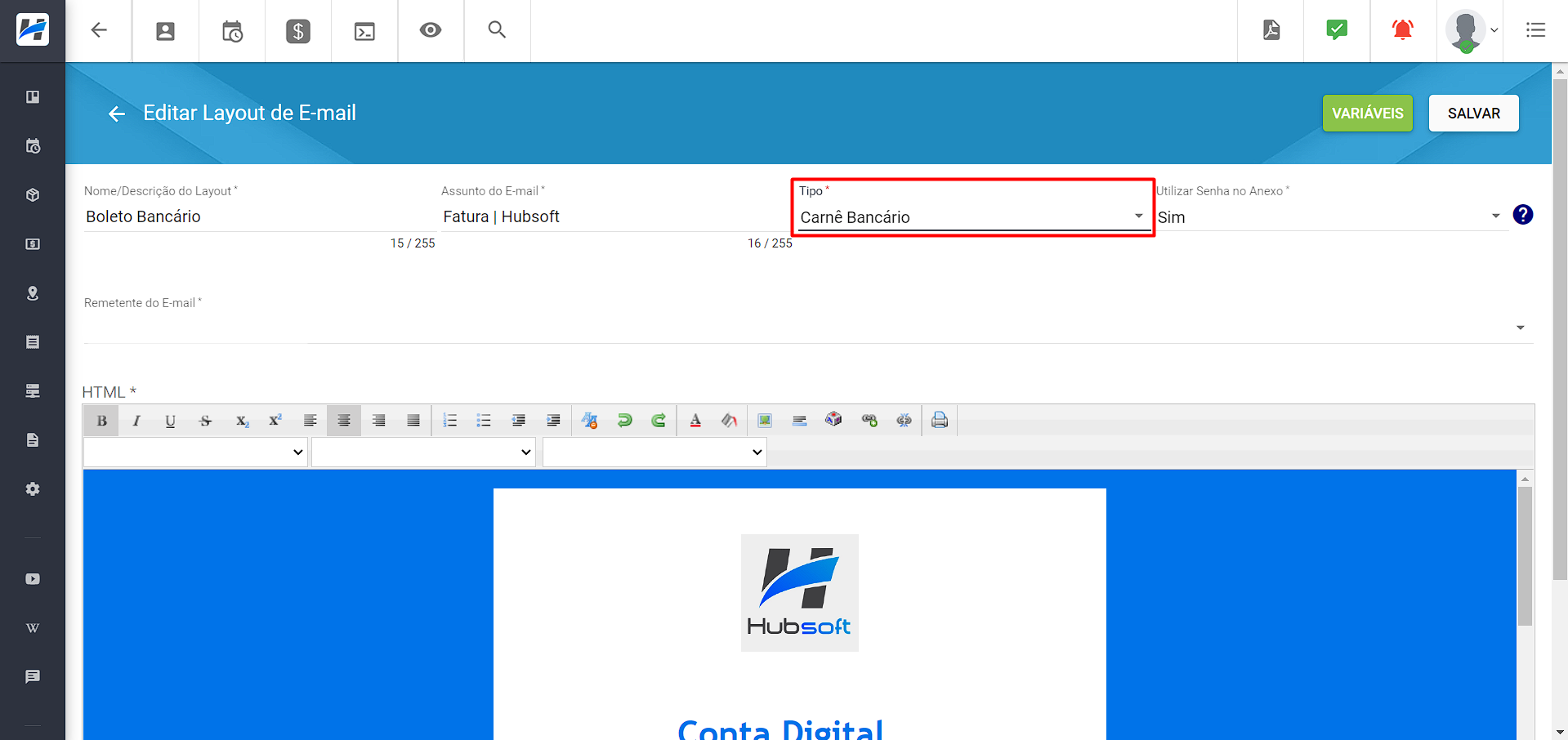Viewport: 1568px width, 740px height.
Task: Open the text color picker icon
Action: click(695, 421)
